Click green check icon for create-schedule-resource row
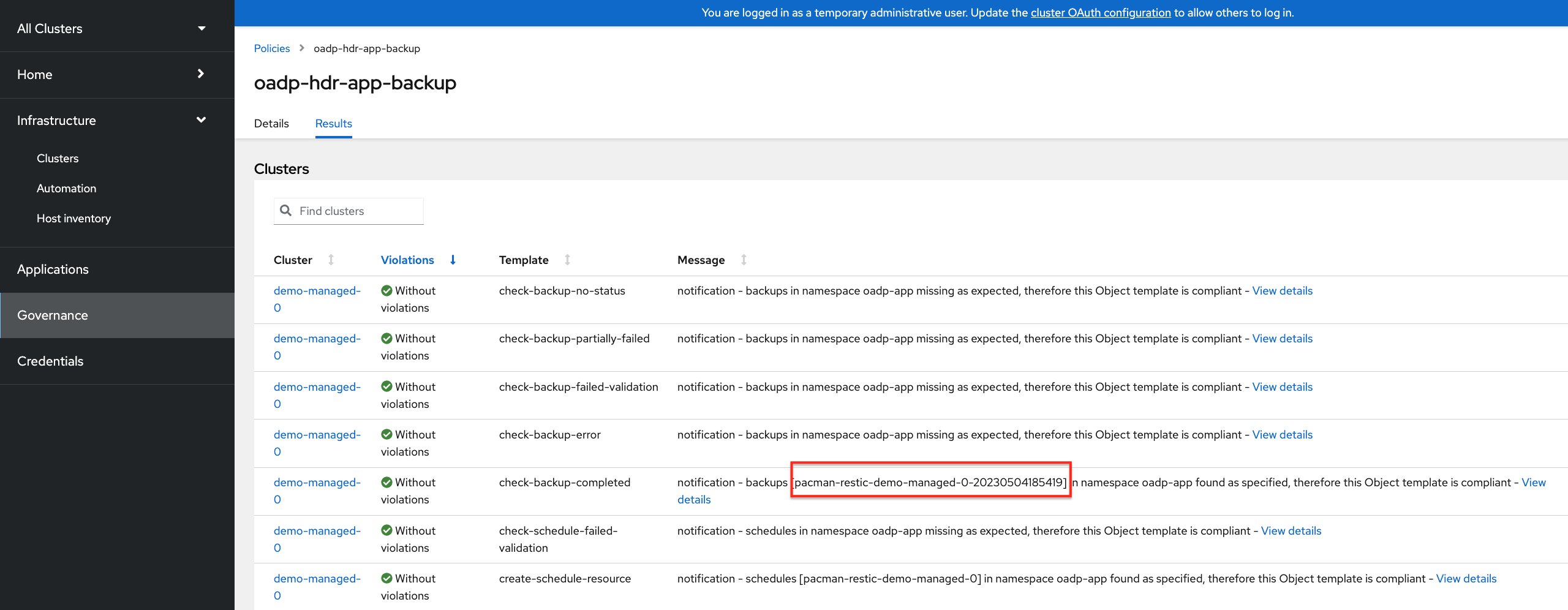 (386, 579)
